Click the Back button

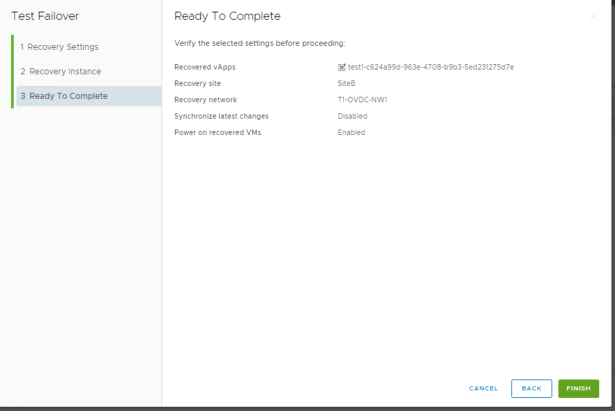pyautogui.click(x=531, y=388)
